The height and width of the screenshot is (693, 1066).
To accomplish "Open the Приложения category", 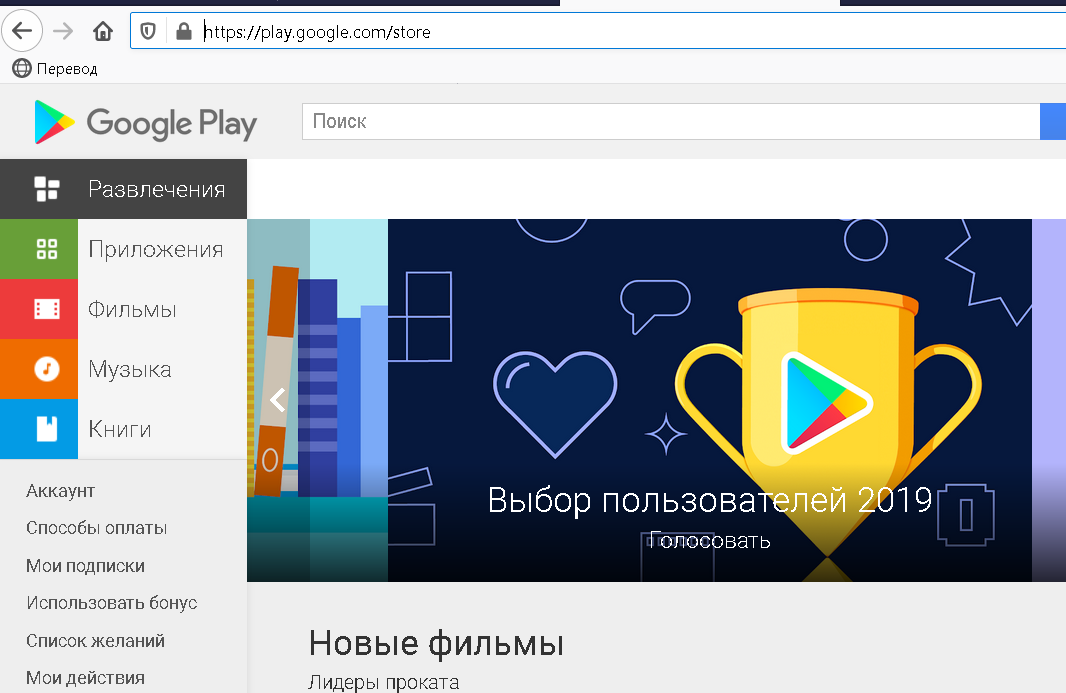I will tap(123, 249).
